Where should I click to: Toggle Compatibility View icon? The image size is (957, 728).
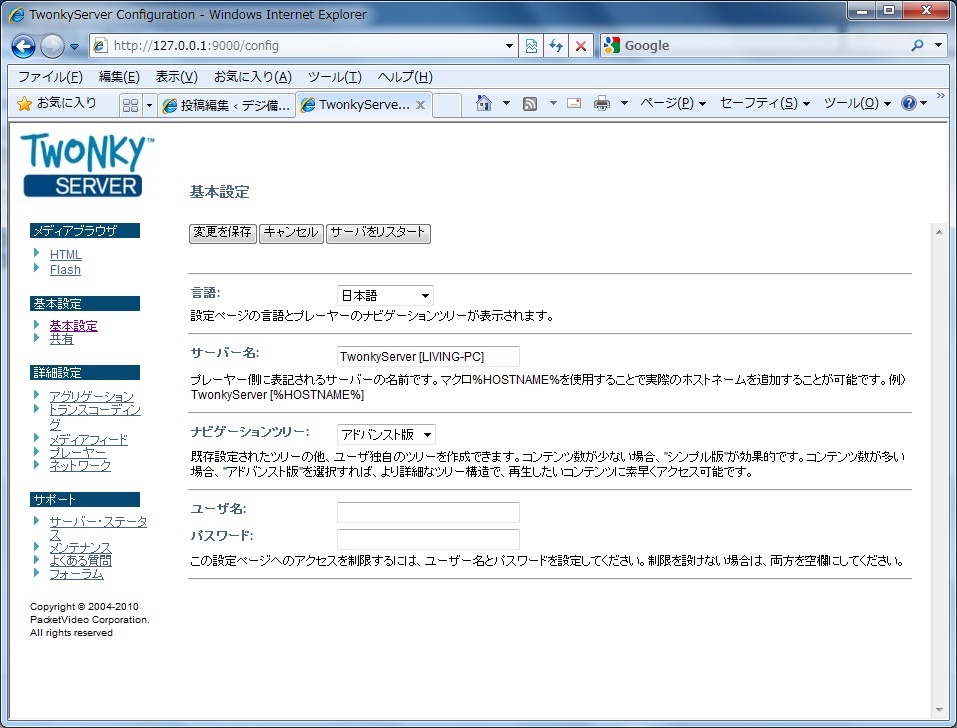point(531,46)
